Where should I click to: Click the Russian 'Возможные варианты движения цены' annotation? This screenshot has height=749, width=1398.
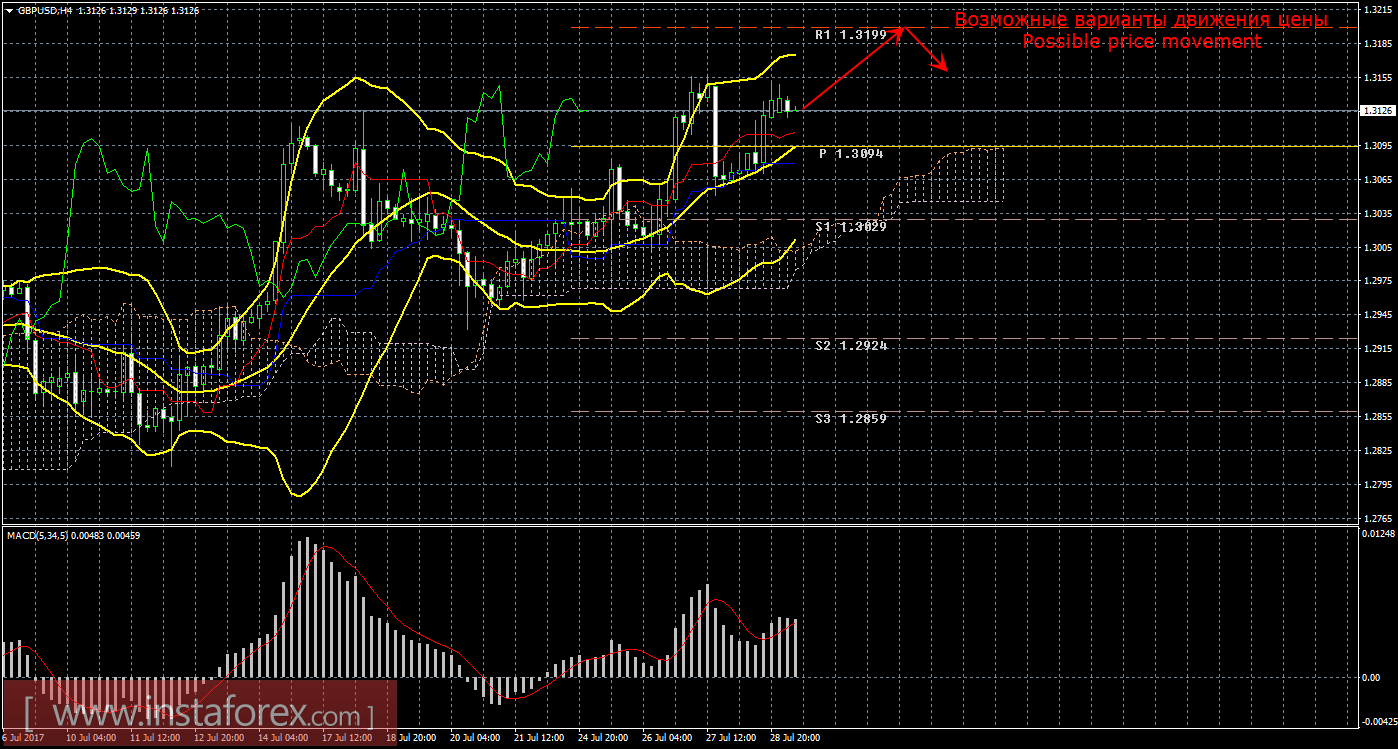click(1141, 20)
